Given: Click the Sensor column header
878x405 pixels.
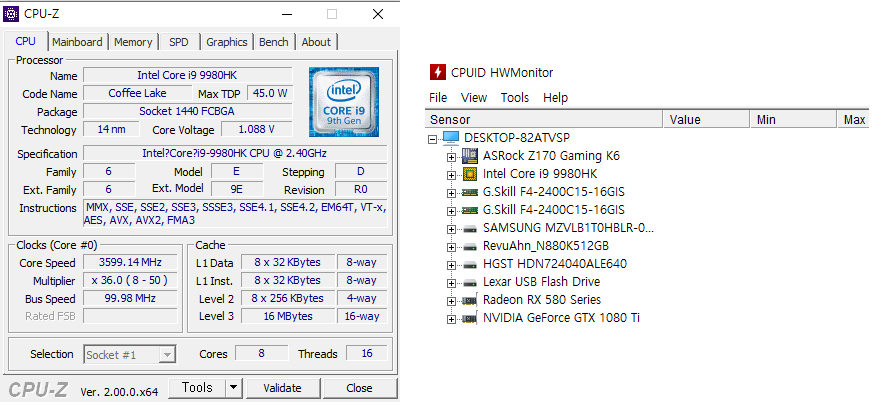Looking at the screenshot, I should 544,119.
